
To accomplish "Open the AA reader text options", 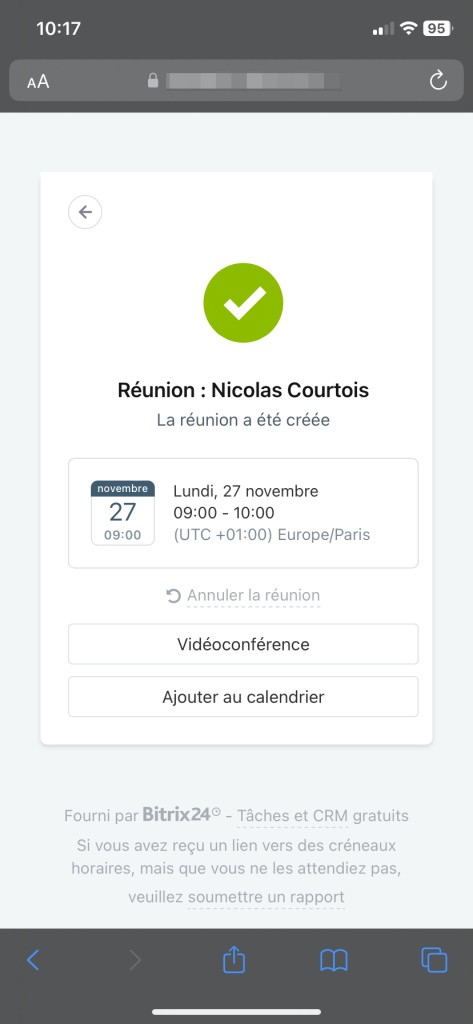I will pyautogui.click(x=38, y=82).
